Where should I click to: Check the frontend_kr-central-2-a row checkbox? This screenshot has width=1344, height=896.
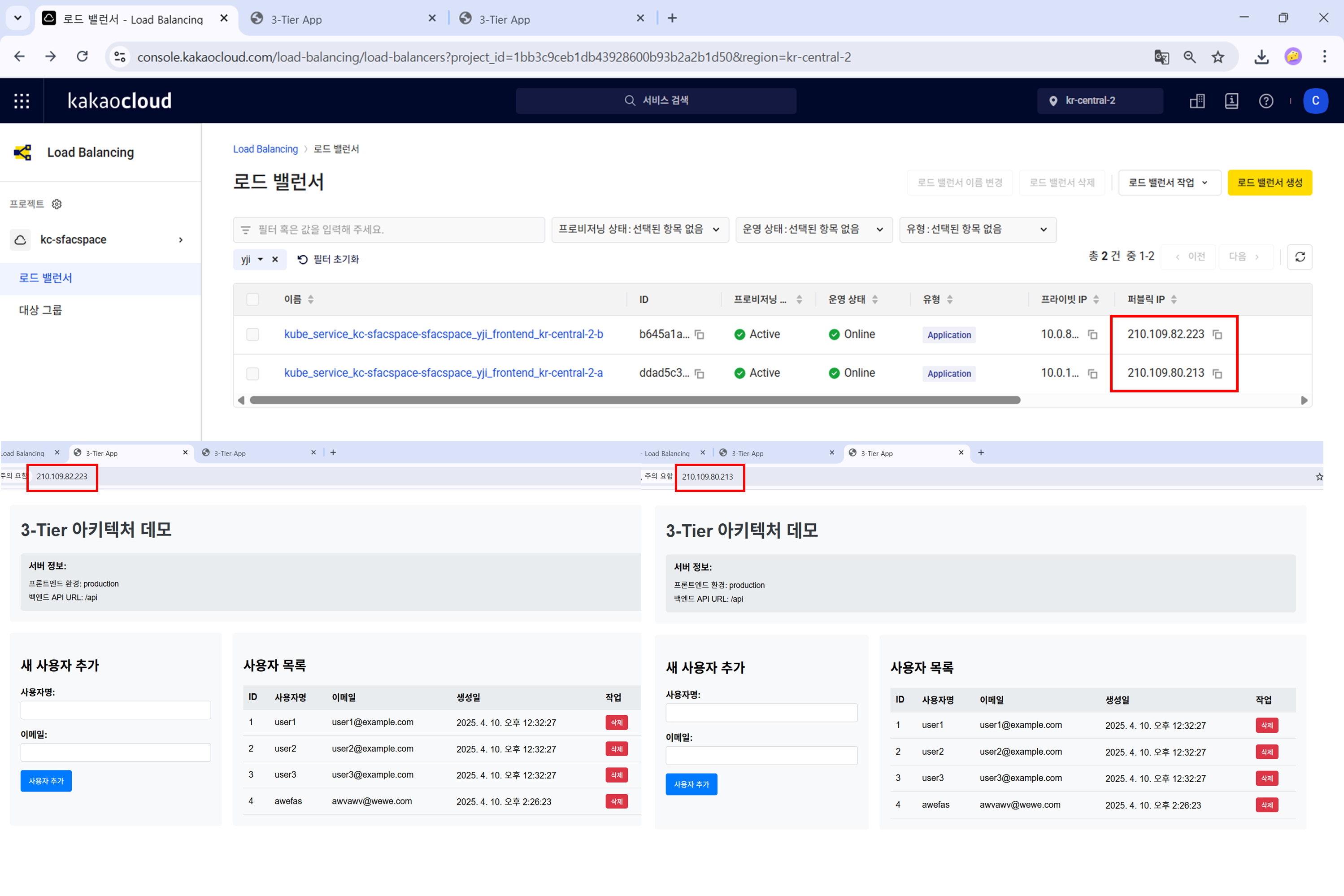[x=252, y=373]
